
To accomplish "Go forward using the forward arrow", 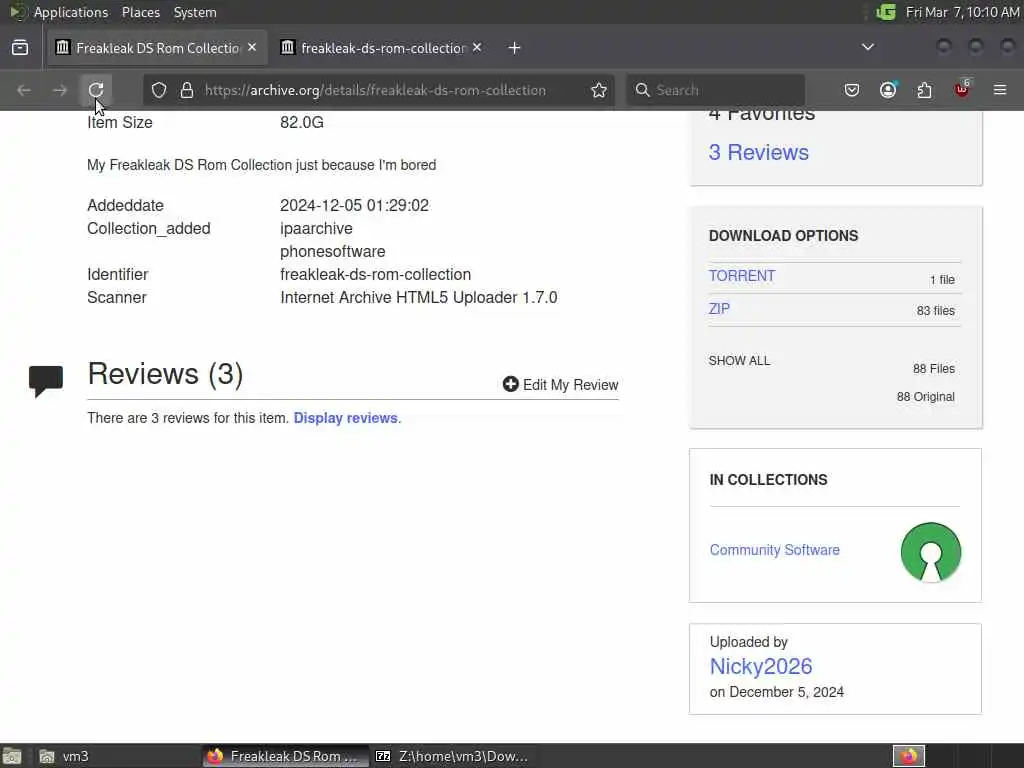I will (x=60, y=90).
